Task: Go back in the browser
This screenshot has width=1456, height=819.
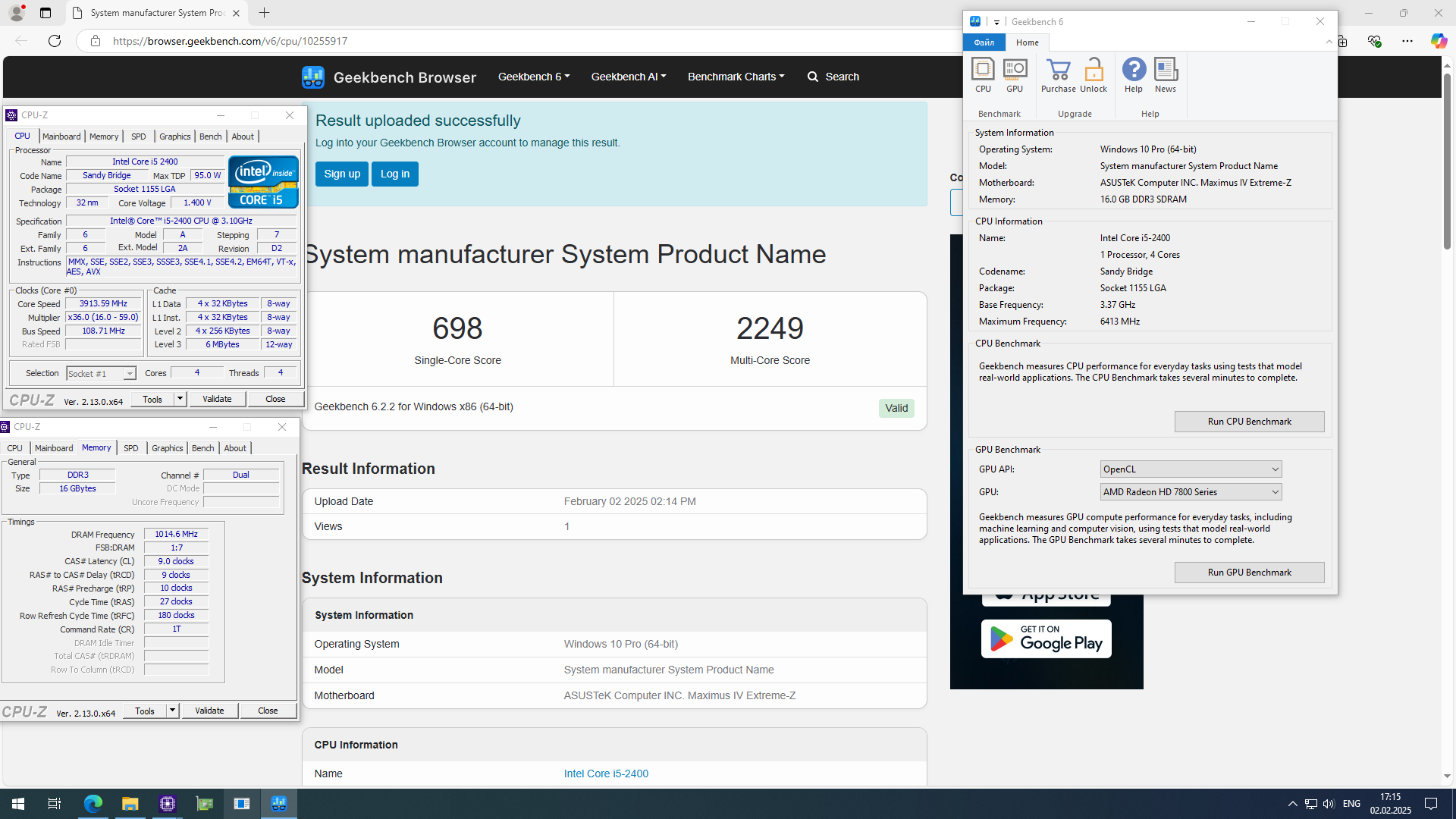Action: (x=21, y=41)
